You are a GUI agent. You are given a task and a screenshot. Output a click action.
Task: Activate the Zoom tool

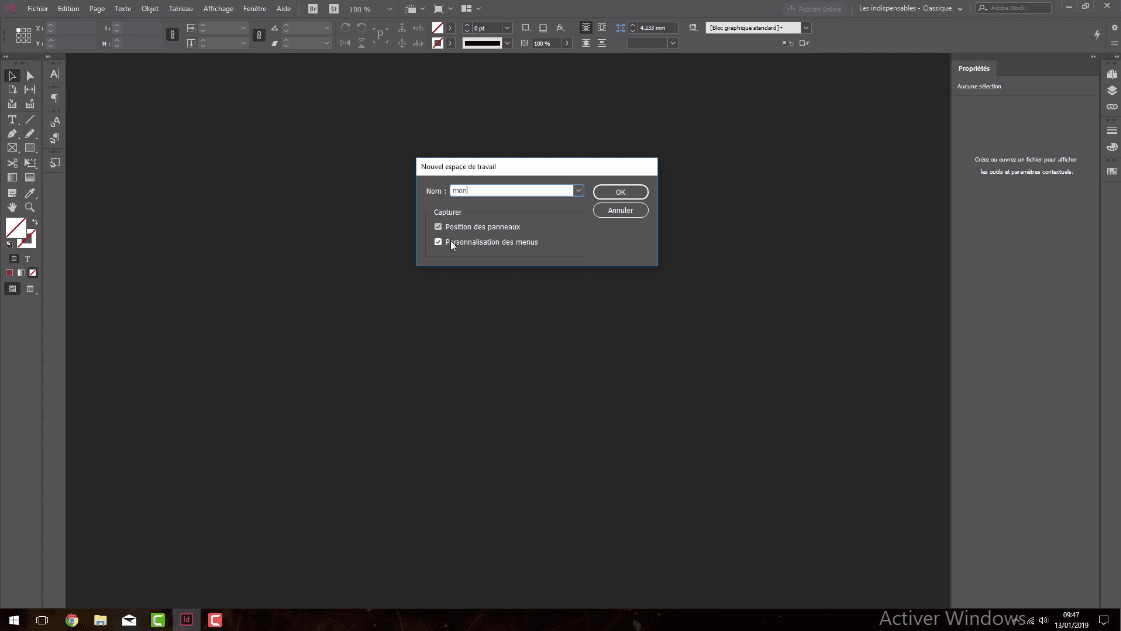28,207
